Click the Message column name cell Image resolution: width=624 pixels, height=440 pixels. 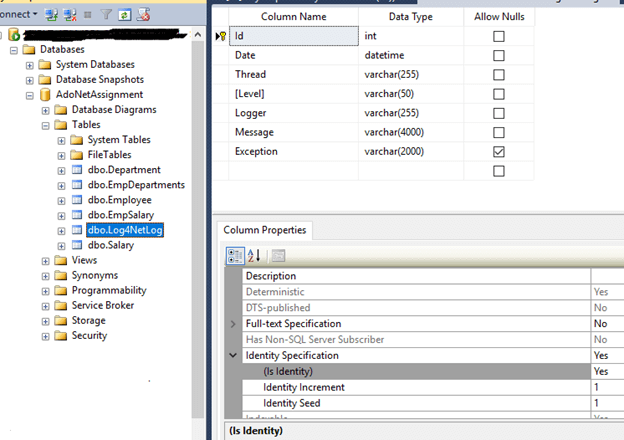point(294,132)
